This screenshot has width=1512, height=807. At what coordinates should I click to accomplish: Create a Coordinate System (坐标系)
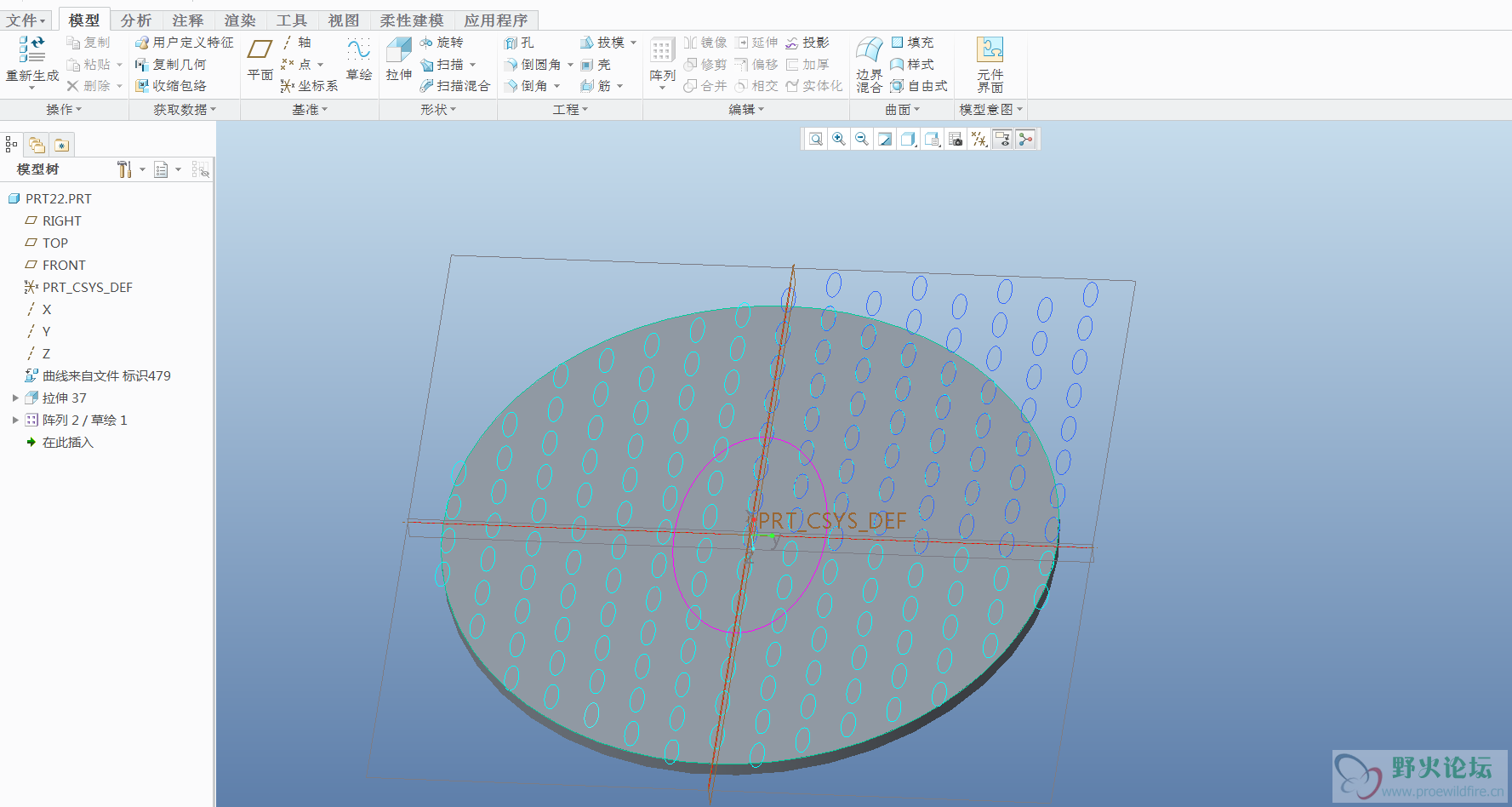[310, 86]
